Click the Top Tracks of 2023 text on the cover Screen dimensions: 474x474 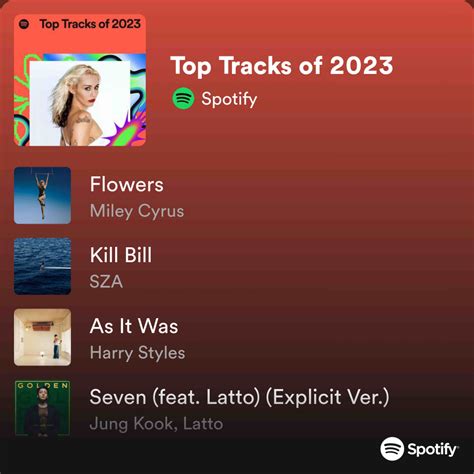pyautogui.click(x=90, y=24)
